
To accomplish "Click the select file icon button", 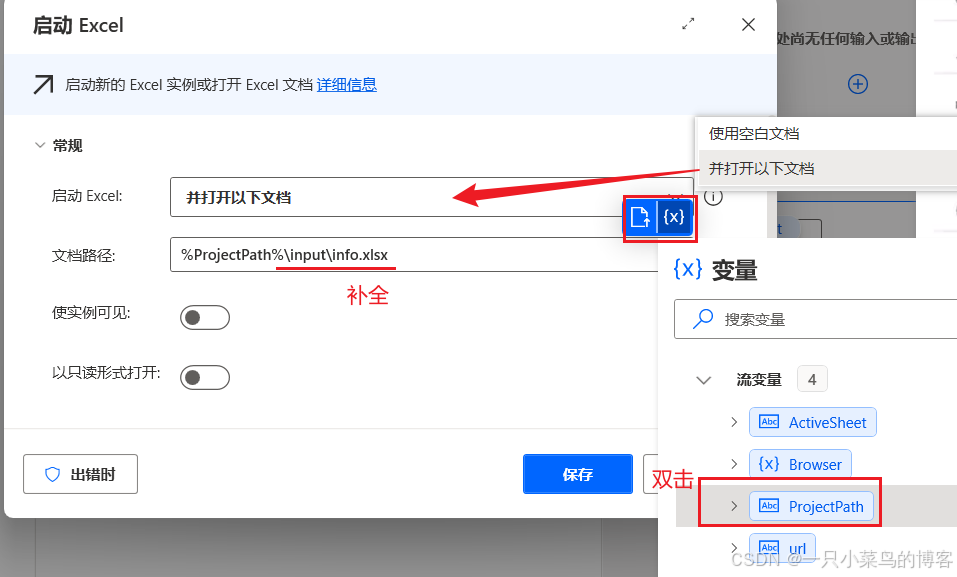I will [640, 217].
